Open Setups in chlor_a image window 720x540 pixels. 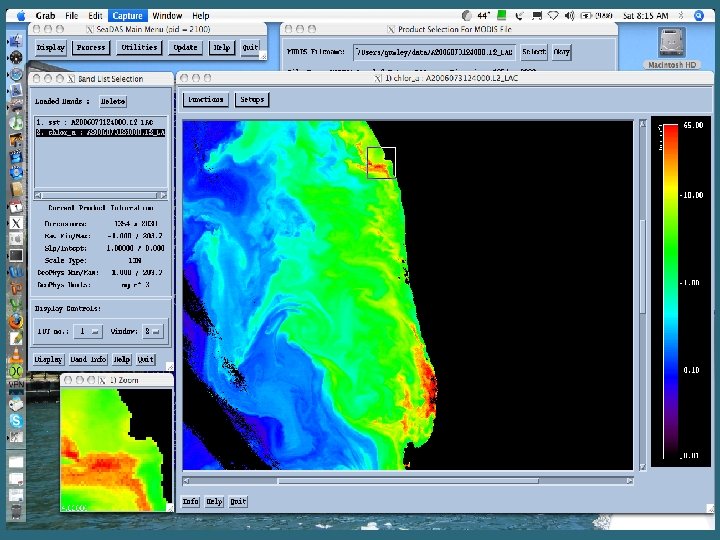(252, 100)
